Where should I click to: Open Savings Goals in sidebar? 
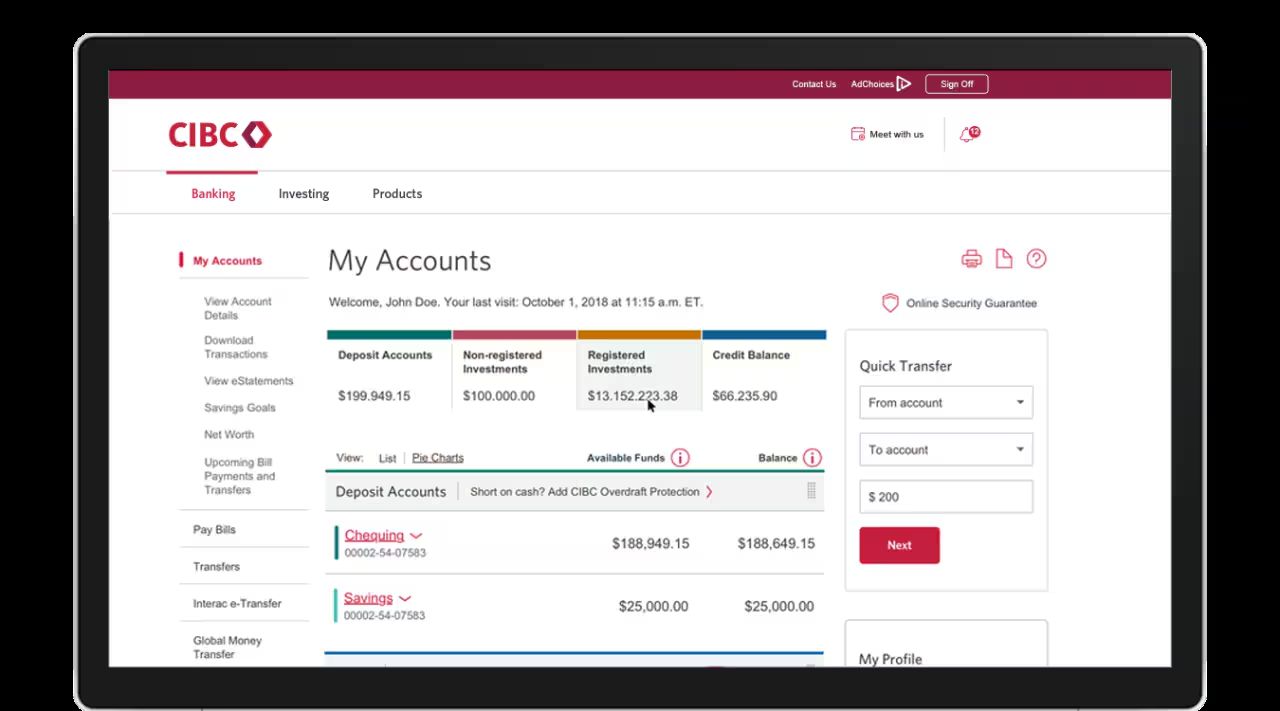(x=240, y=408)
